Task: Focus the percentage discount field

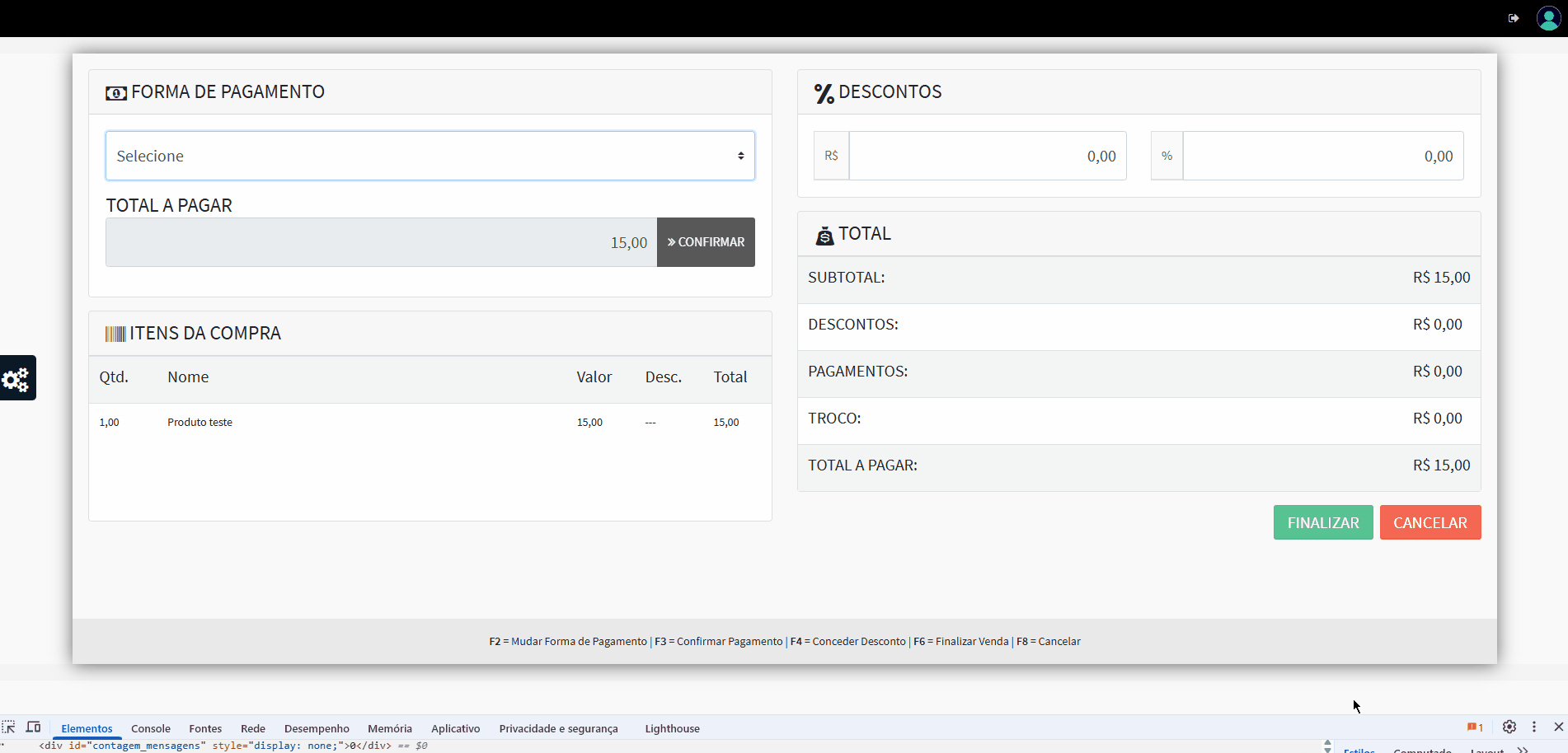Action: [x=1322, y=156]
